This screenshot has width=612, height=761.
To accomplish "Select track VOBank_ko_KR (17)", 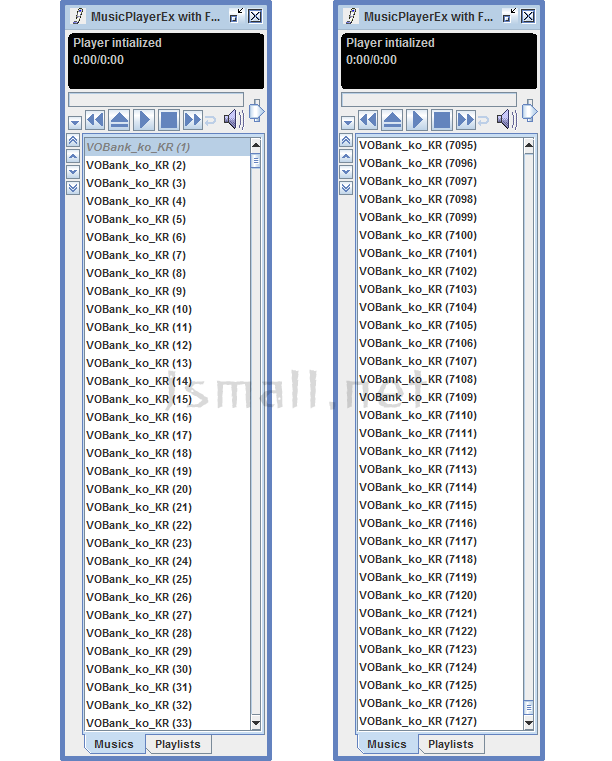I will 167,435.
